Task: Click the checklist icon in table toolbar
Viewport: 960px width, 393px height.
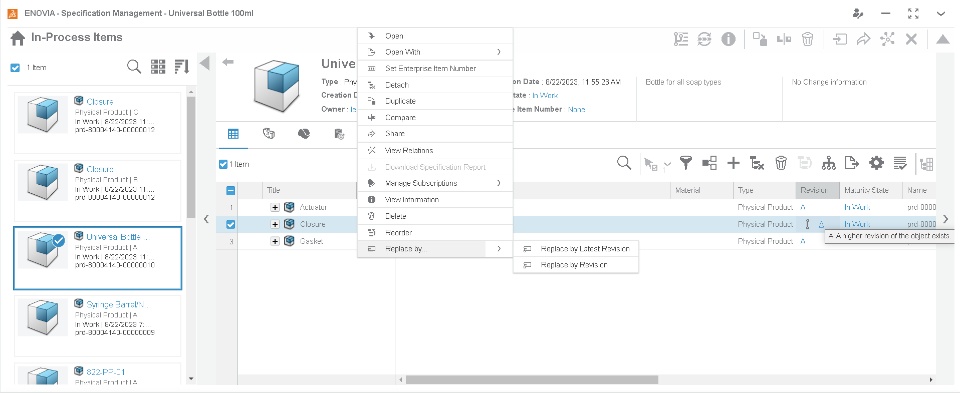Action: click(x=900, y=163)
